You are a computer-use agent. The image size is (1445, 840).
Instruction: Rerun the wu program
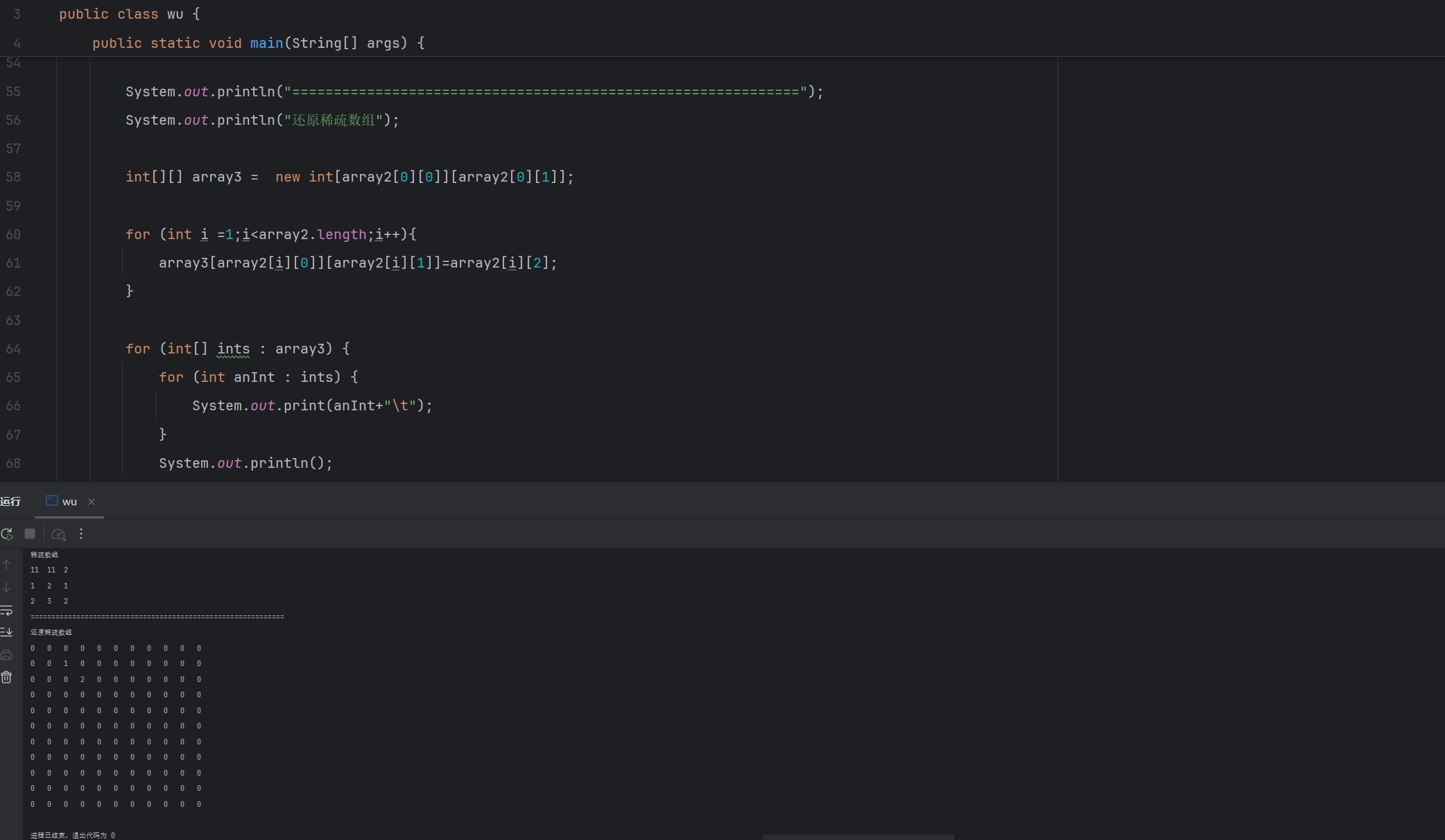tap(7, 534)
